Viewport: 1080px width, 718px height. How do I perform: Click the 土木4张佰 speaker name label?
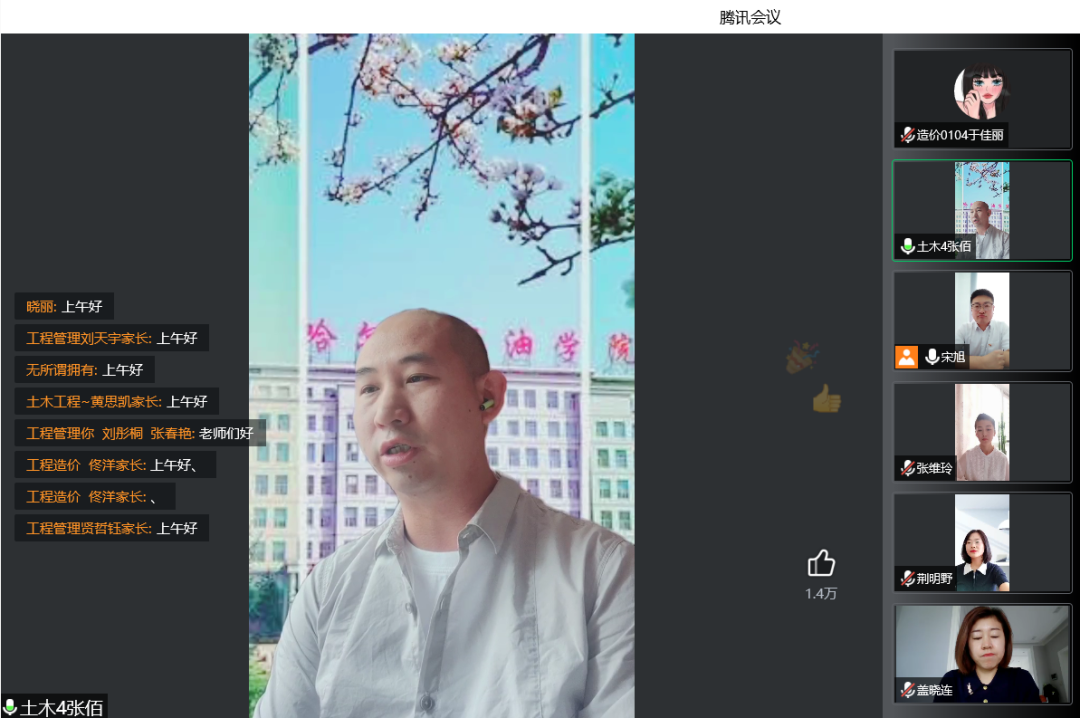click(x=62, y=708)
